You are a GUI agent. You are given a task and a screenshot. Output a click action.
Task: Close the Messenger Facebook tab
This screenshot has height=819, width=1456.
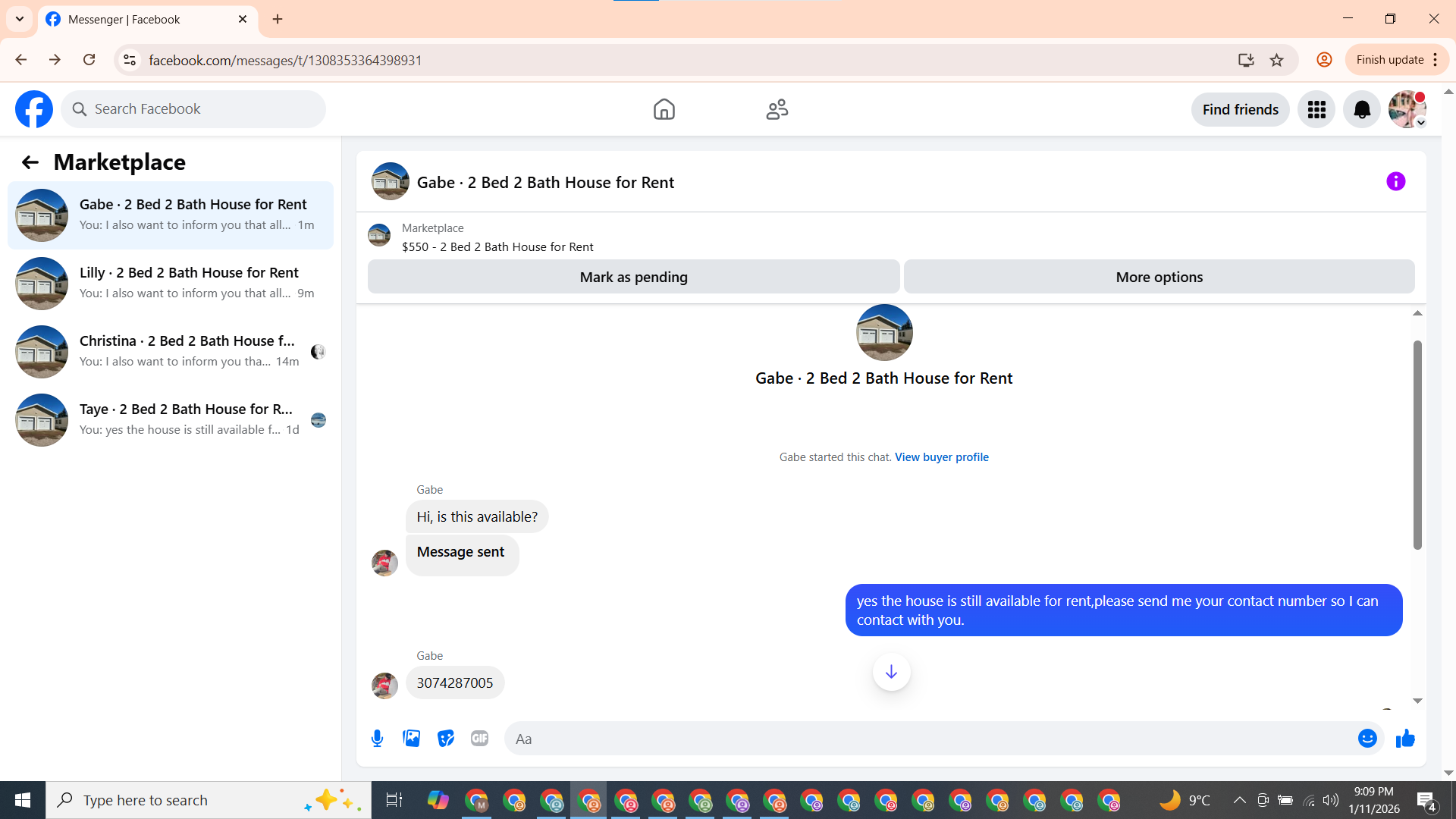click(243, 20)
